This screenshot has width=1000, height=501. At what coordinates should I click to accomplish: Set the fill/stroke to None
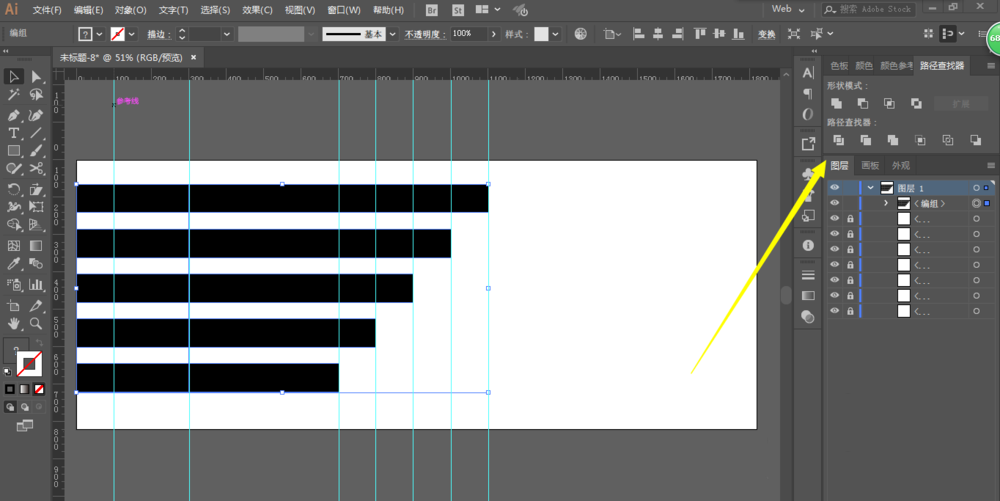click(39, 389)
